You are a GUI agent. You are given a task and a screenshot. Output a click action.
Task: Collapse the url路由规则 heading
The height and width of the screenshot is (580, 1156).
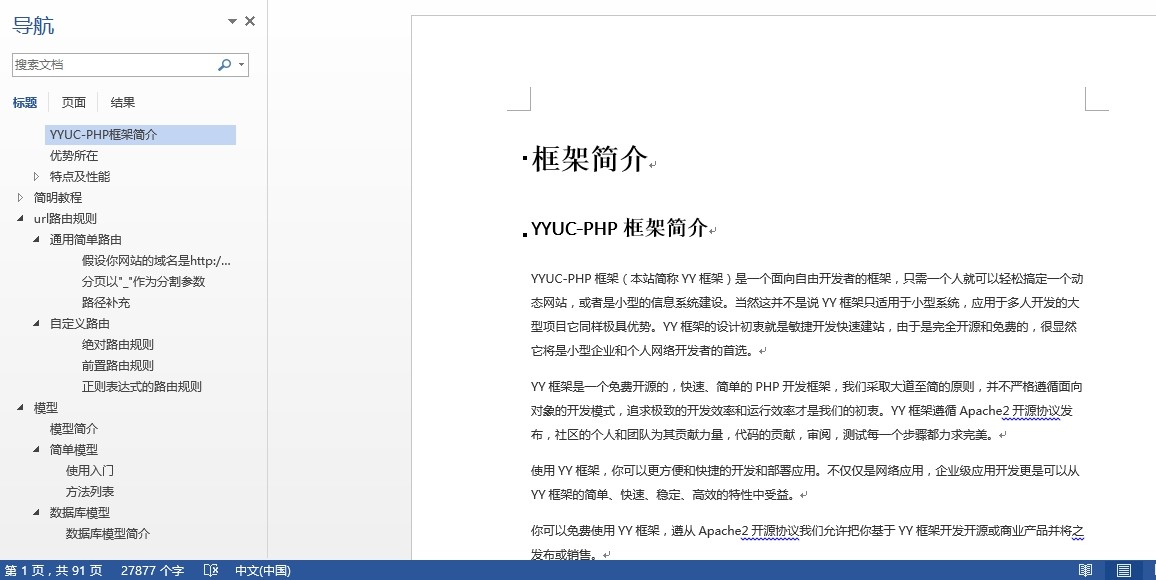point(21,218)
